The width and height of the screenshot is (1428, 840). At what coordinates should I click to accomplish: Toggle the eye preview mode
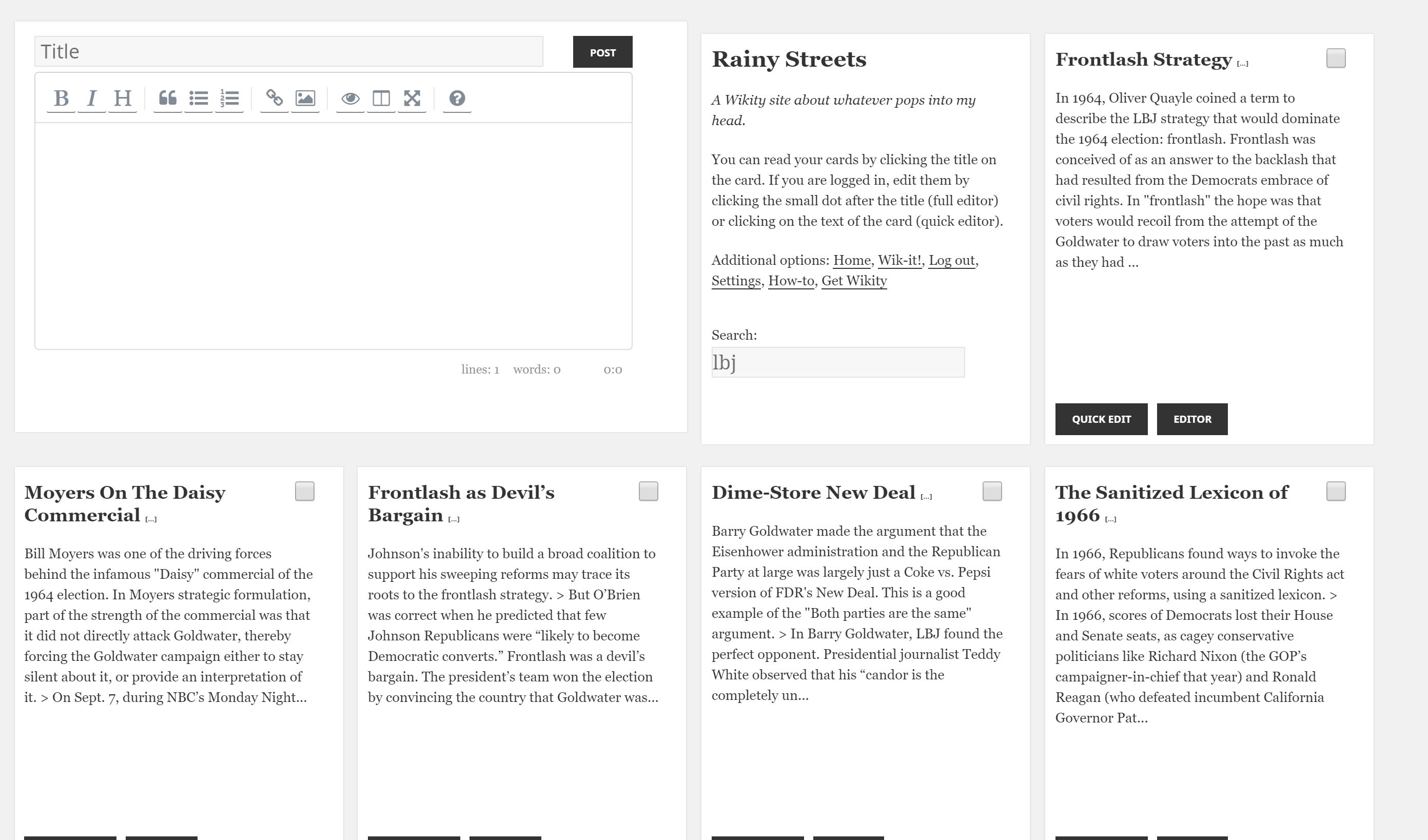[350, 99]
